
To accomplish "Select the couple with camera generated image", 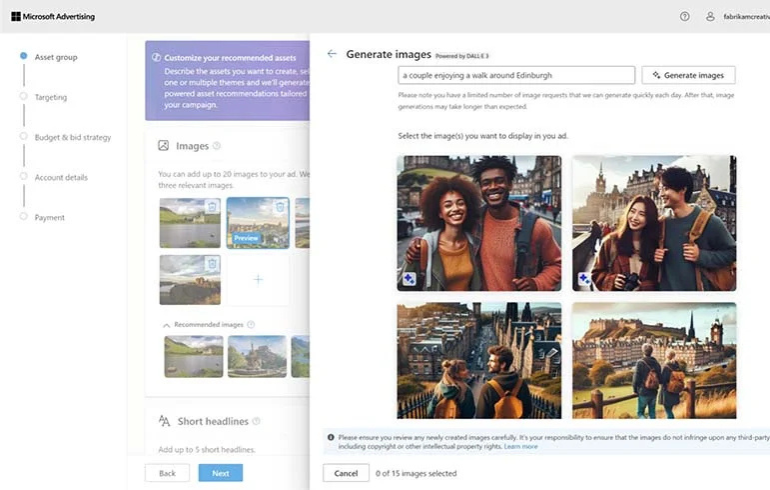I will point(654,223).
